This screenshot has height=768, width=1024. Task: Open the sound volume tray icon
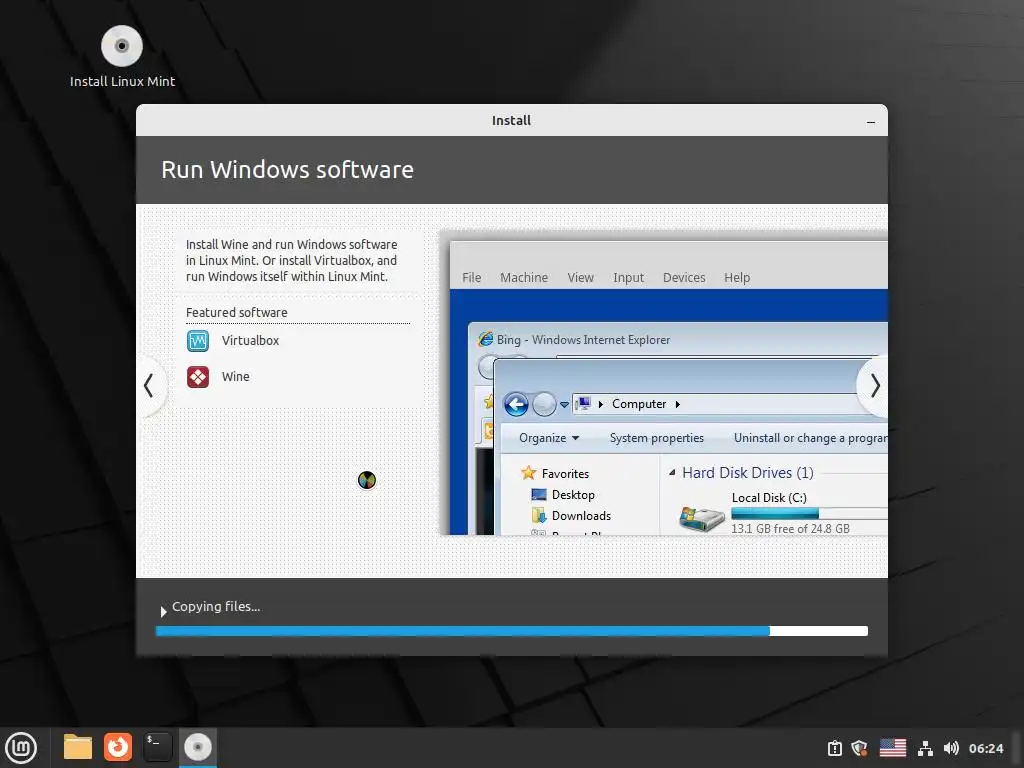pyautogui.click(x=950, y=748)
